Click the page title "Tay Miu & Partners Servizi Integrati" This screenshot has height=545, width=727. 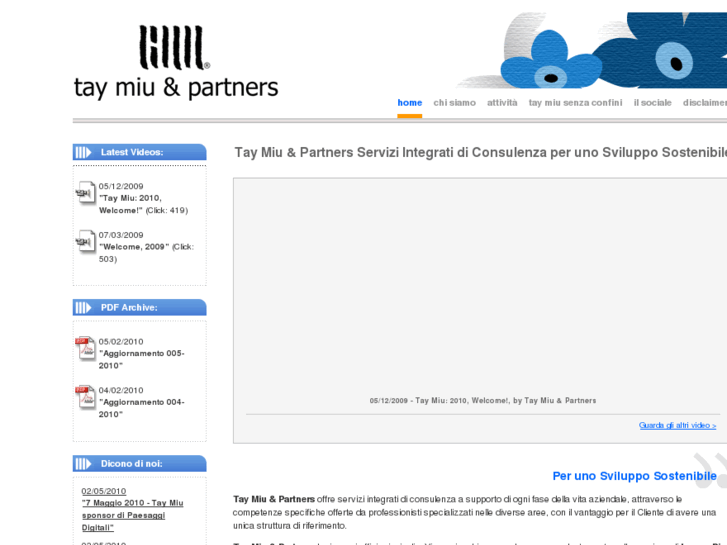point(480,152)
